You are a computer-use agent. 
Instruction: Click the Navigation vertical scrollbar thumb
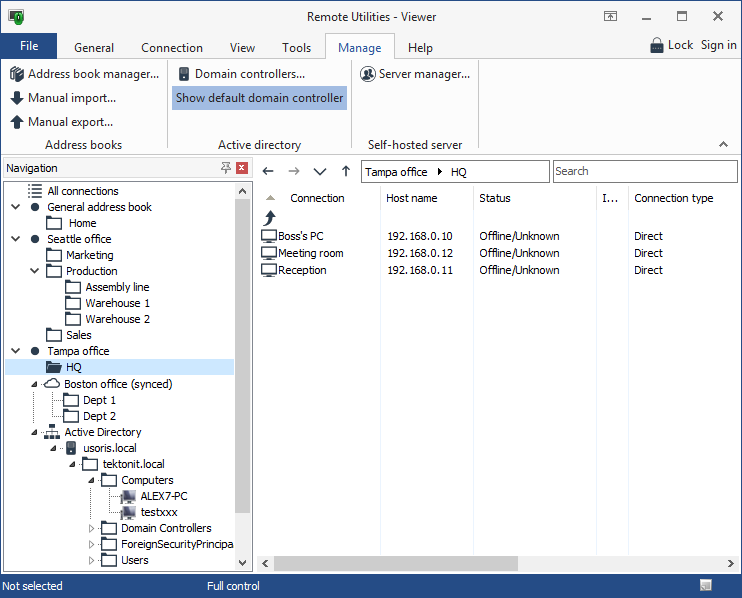pos(243,356)
